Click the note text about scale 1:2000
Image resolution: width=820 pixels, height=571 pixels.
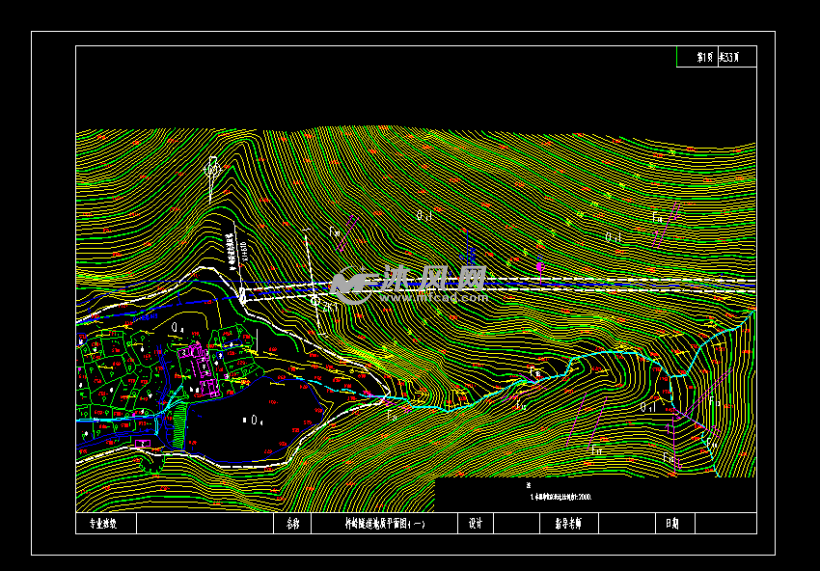565,495
